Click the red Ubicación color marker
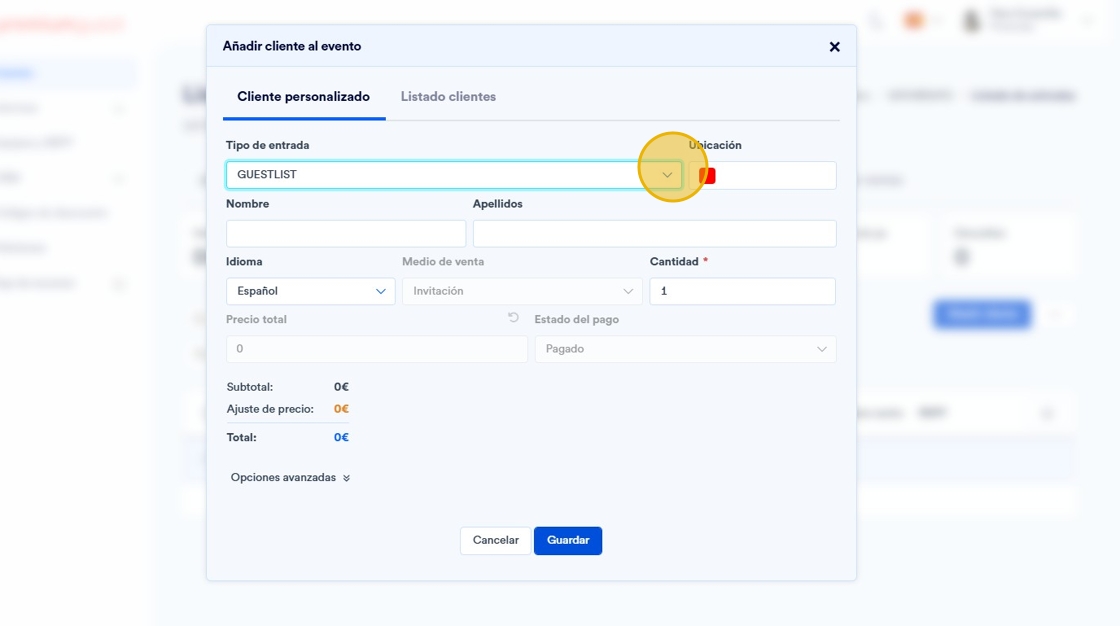The width and height of the screenshot is (1120, 626). click(x=707, y=176)
